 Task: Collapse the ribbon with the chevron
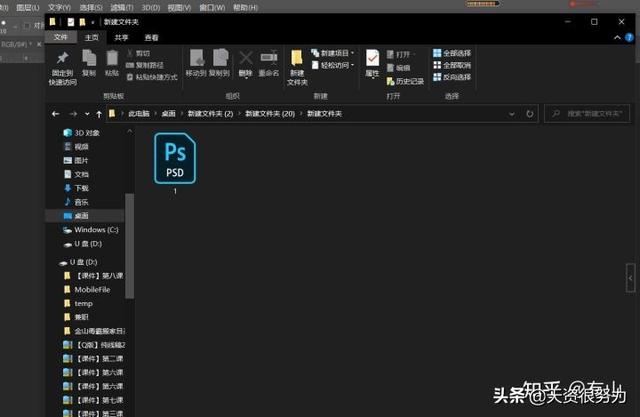tap(617, 38)
